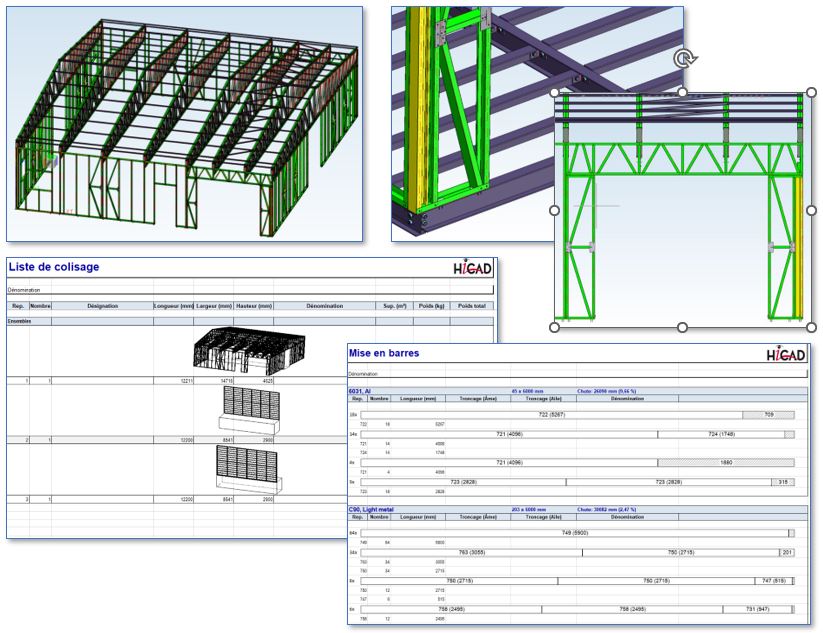Click the '6031, Al' section heading
This screenshot has width=823, height=633.
tap(360, 392)
